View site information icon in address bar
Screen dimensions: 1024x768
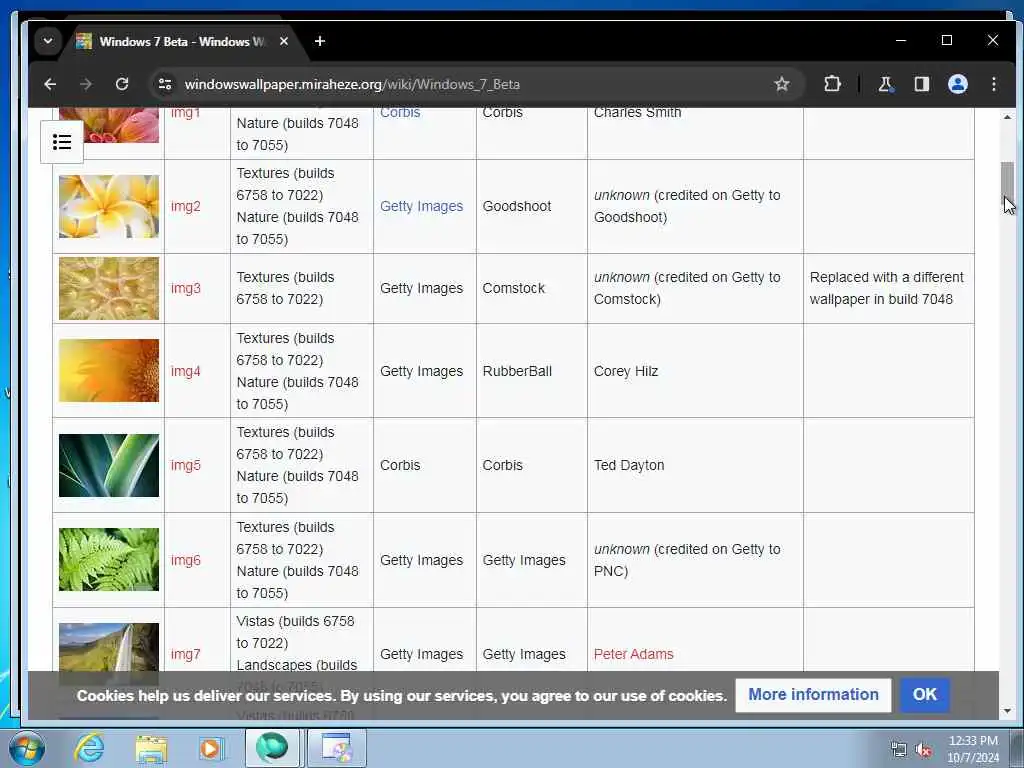(x=165, y=84)
